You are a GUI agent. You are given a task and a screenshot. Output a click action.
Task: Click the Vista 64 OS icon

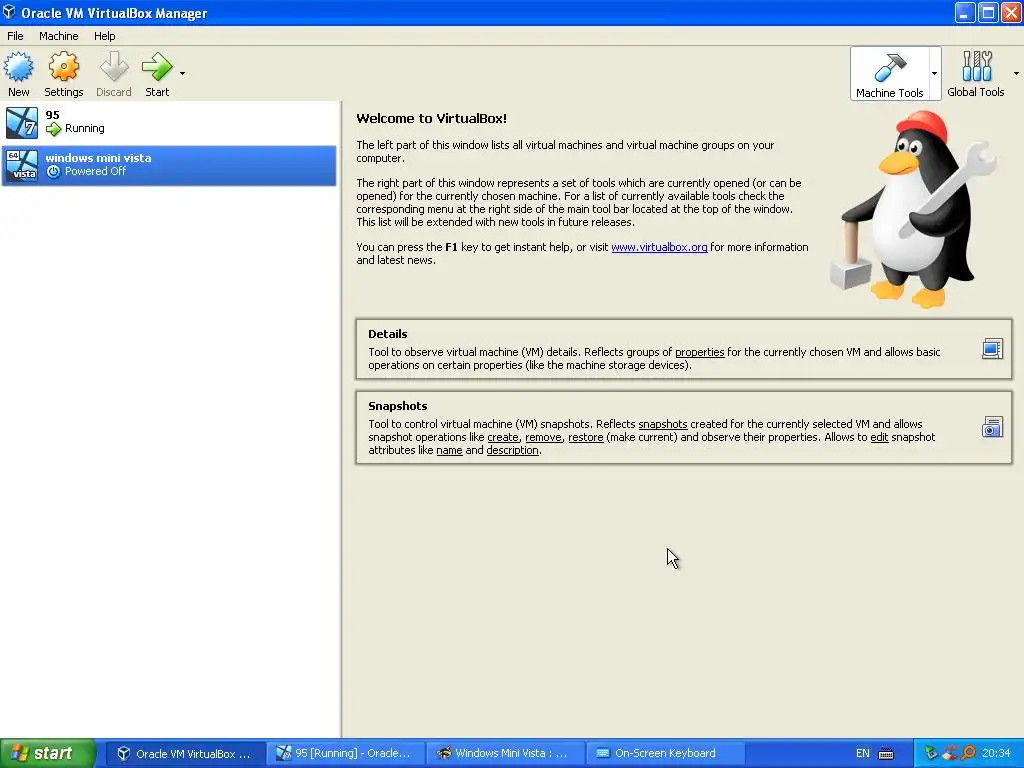pos(22,165)
